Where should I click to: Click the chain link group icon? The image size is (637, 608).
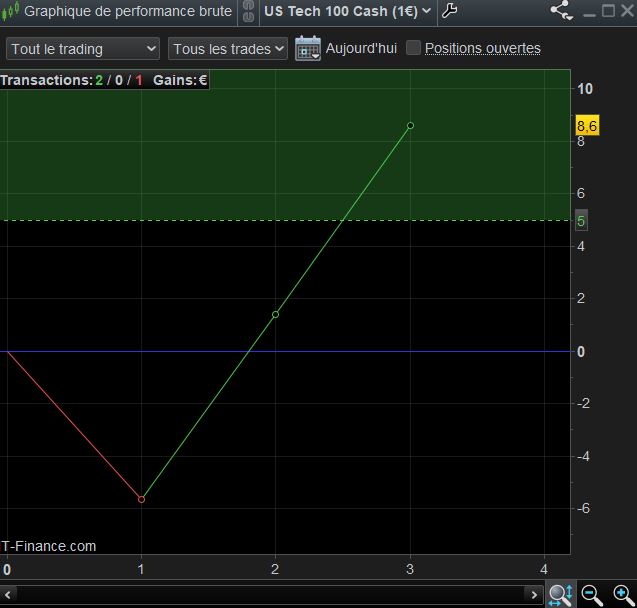click(x=248, y=11)
